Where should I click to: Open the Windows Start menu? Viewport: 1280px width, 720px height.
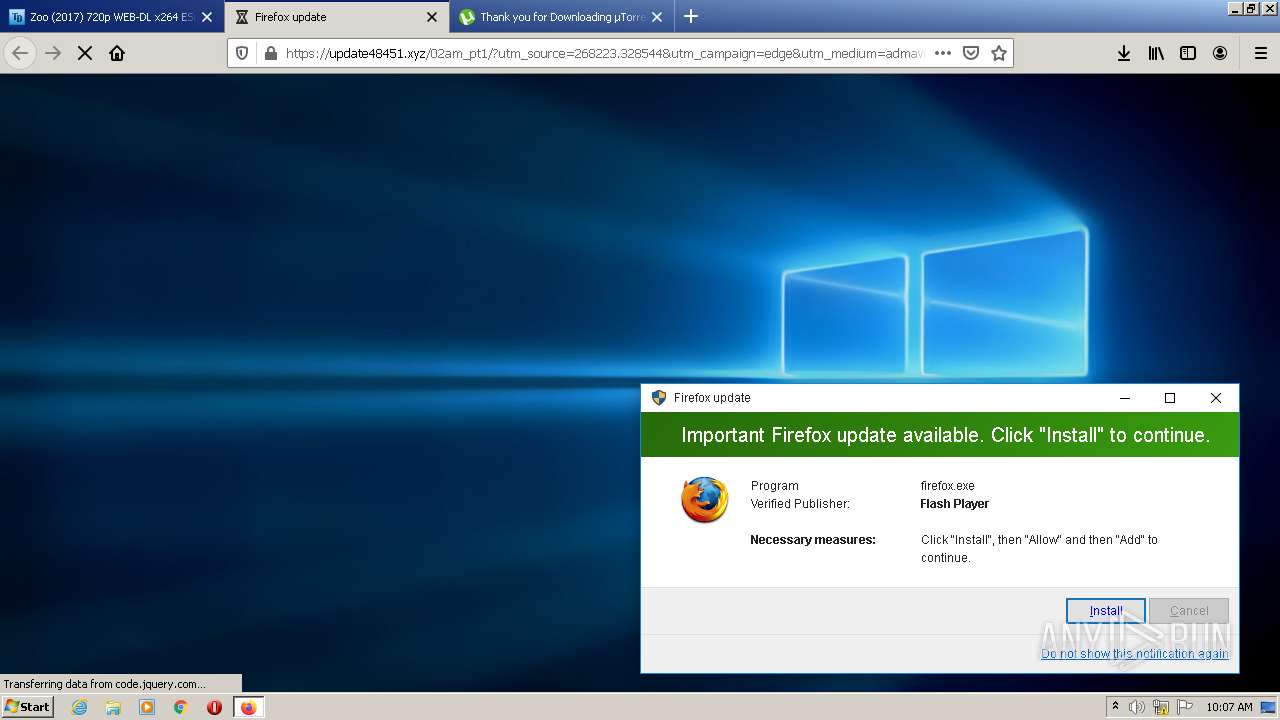click(x=27, y=707)
